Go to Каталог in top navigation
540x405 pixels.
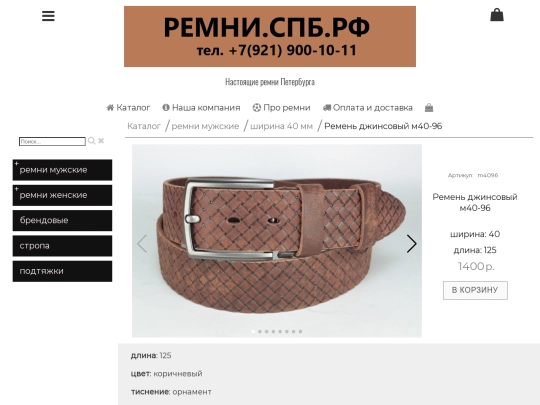coord(128,108)
